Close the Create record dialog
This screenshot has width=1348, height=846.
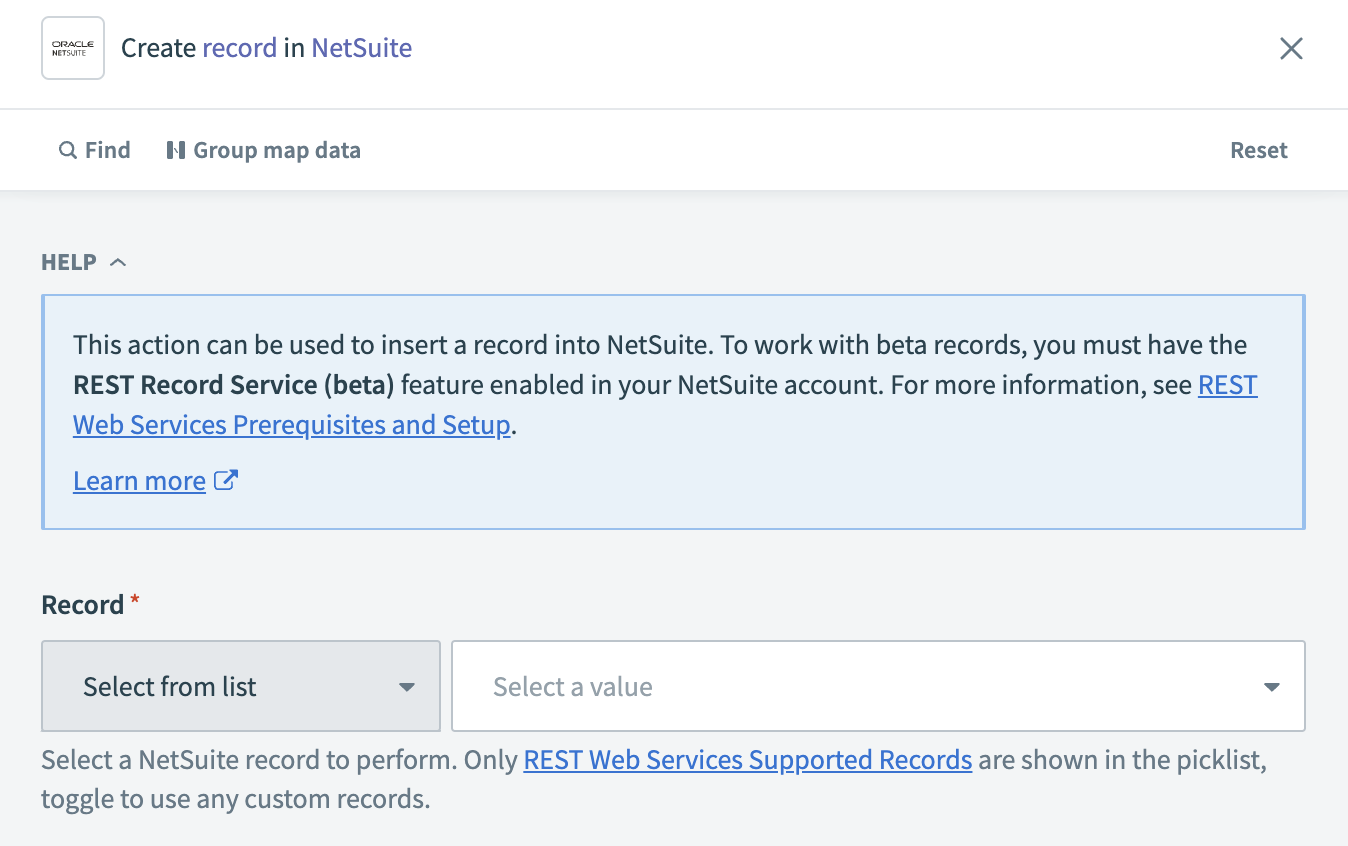(x=1291, y=48)
